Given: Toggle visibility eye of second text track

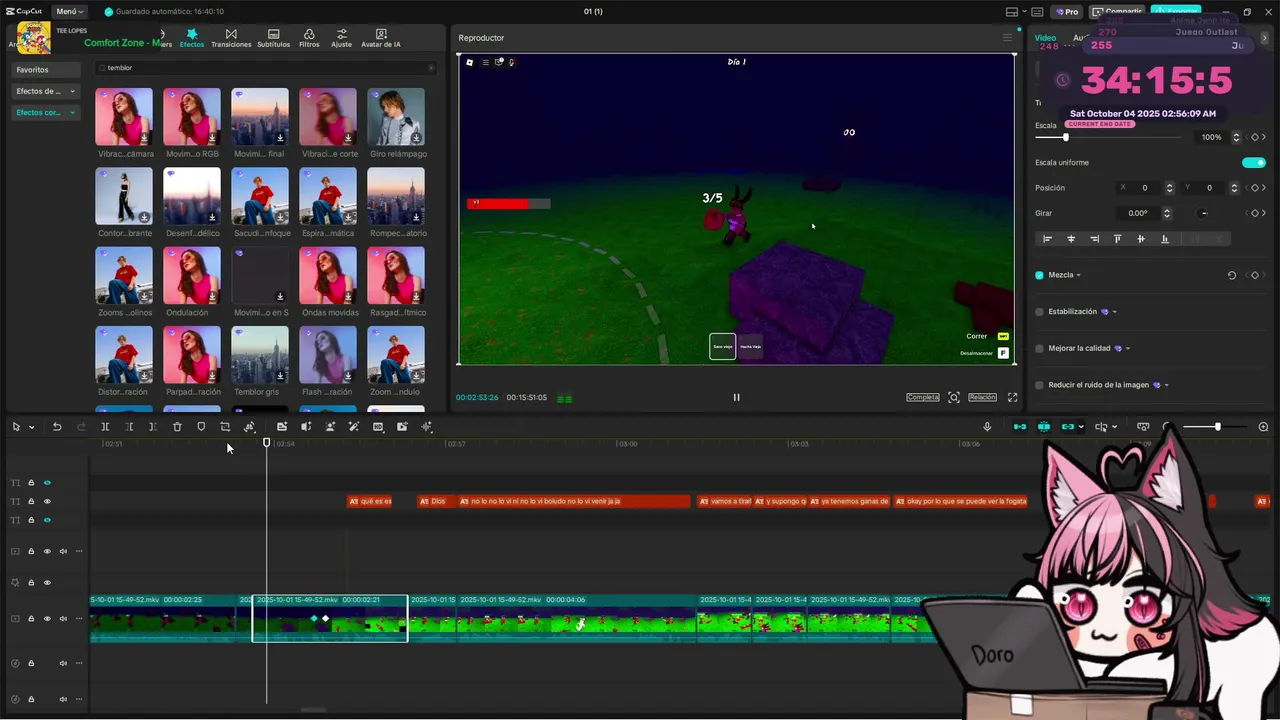Looking at the screenshot, I should pos(47,501).
